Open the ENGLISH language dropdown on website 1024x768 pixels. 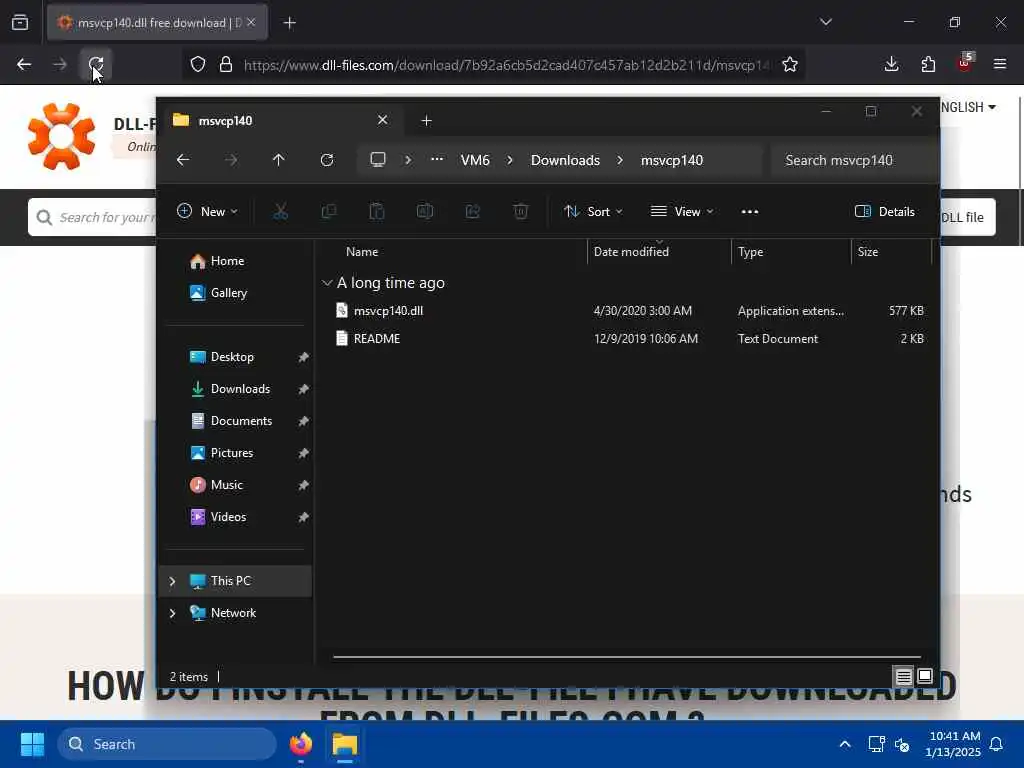[x=968, y=107]
